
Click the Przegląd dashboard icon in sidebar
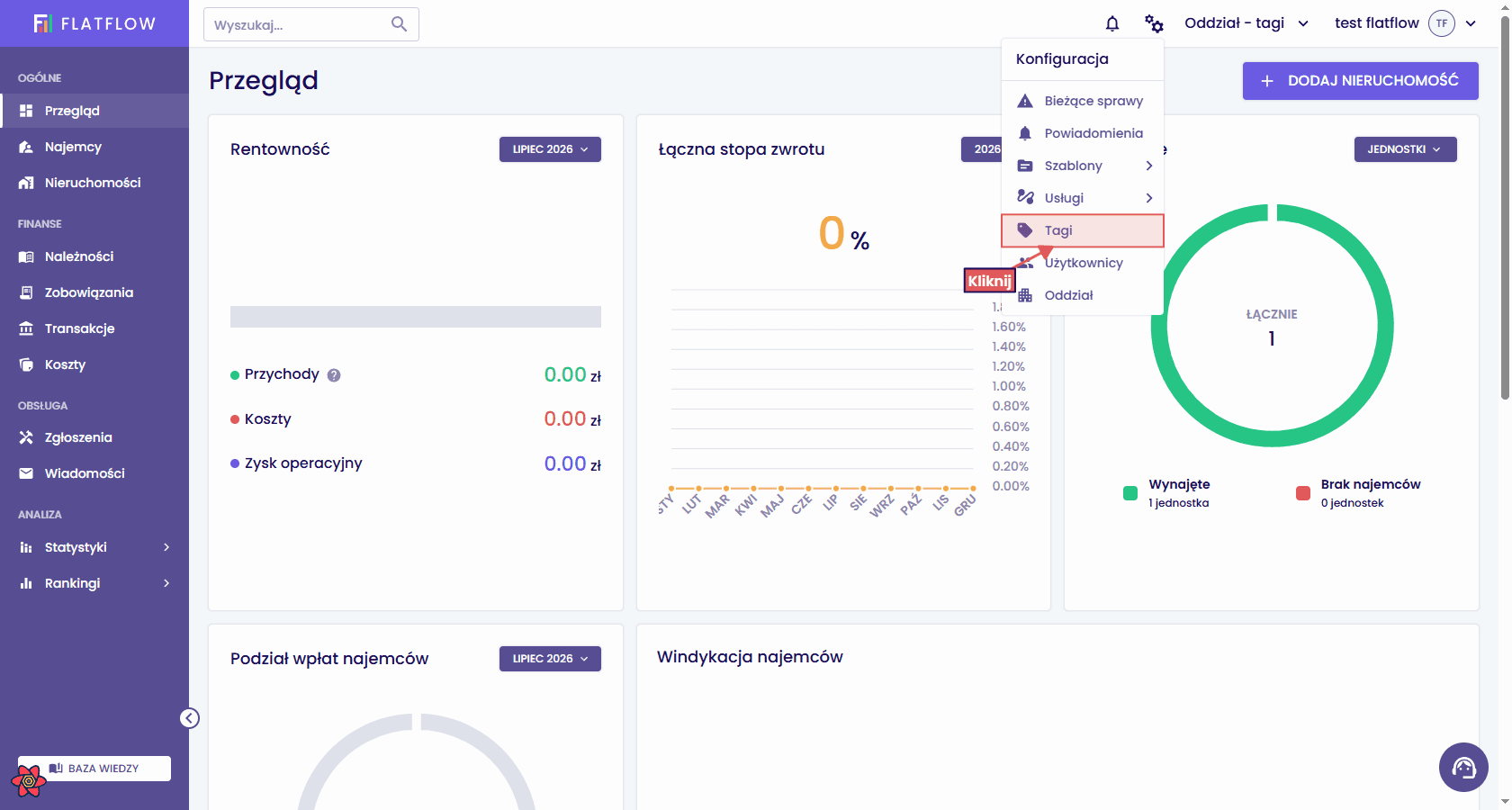tap(26, 111)
